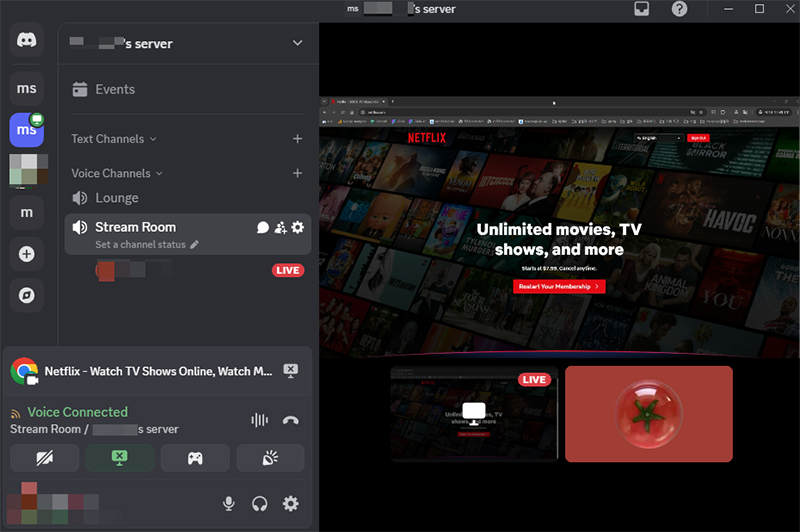
Task: Collapse the Text Channels category
Action: [114, 139]
